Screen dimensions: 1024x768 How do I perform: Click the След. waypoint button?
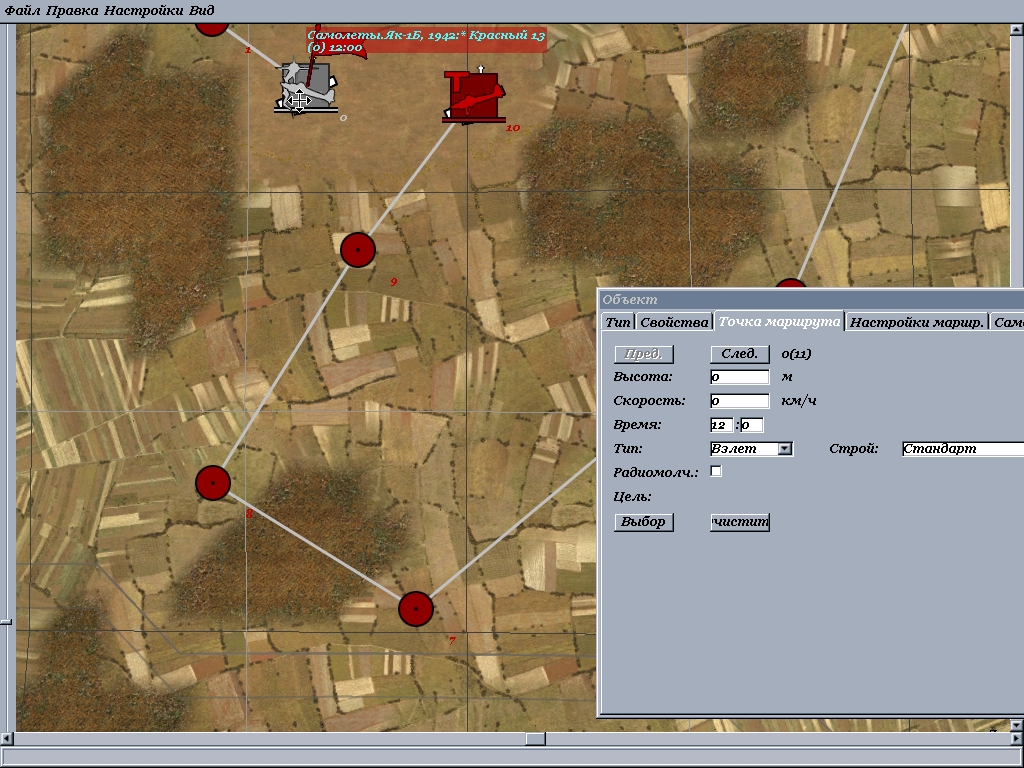click(x=739, y=354)
